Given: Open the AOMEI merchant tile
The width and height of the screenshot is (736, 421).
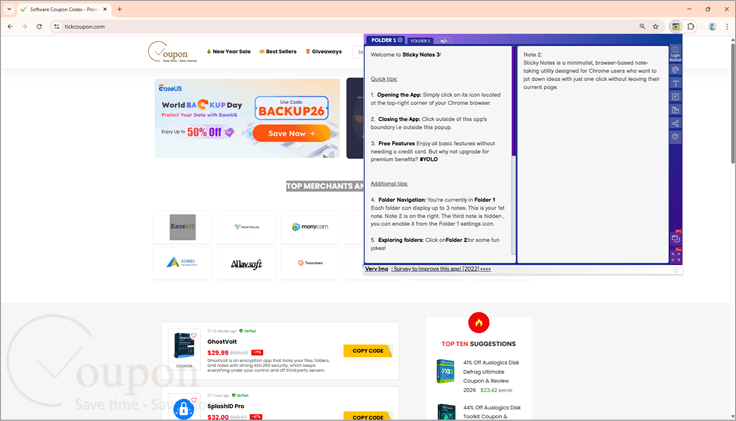Looking at the screenshot, I should pyautogui.click(x=183, y=263).
